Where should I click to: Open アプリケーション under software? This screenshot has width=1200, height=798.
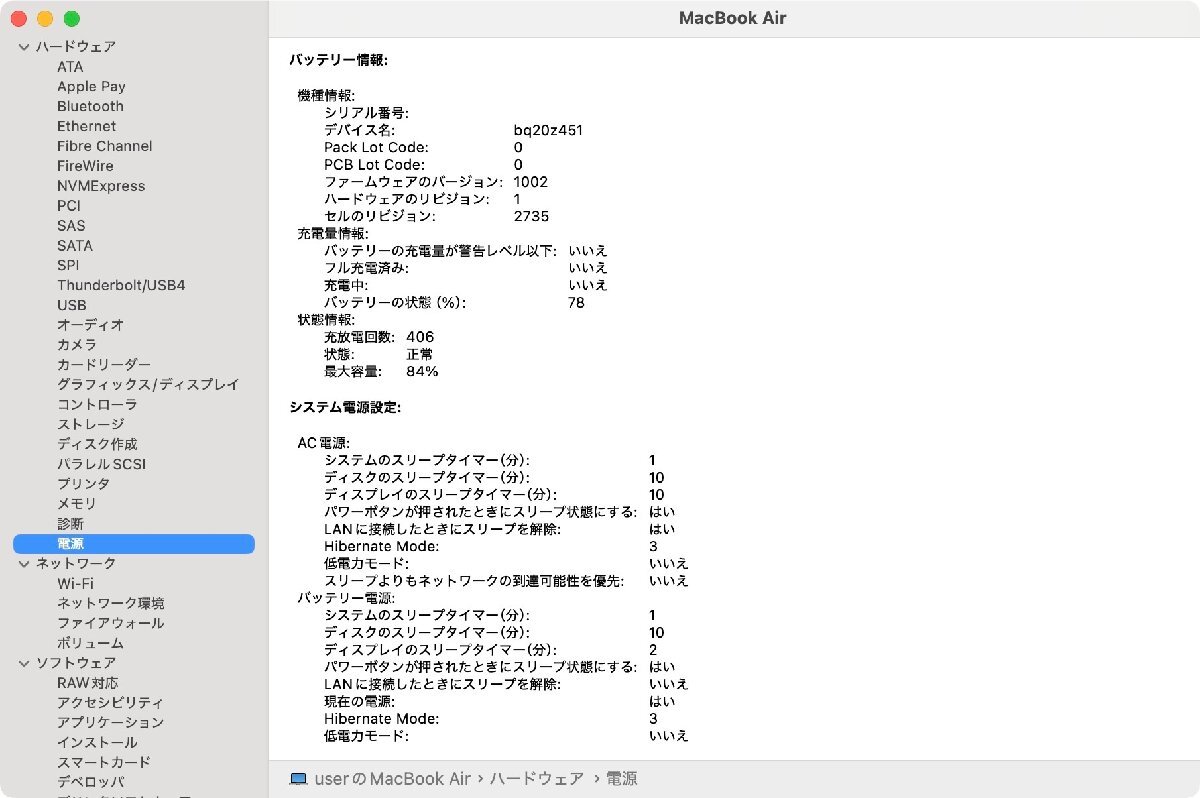(x=110, y=722)
